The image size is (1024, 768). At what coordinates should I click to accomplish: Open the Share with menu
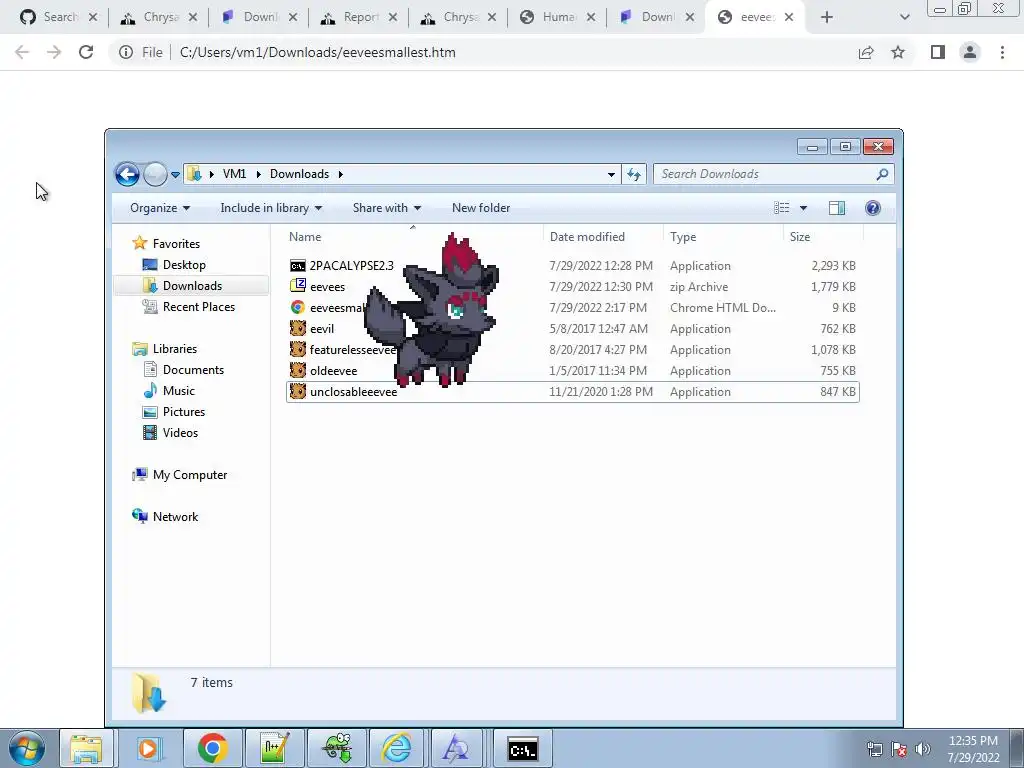point(387,208)
